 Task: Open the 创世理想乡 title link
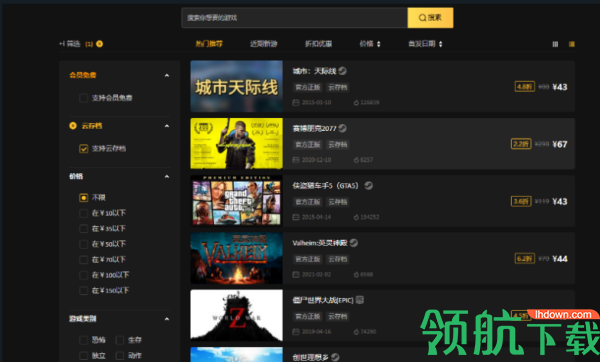point(310,357)
